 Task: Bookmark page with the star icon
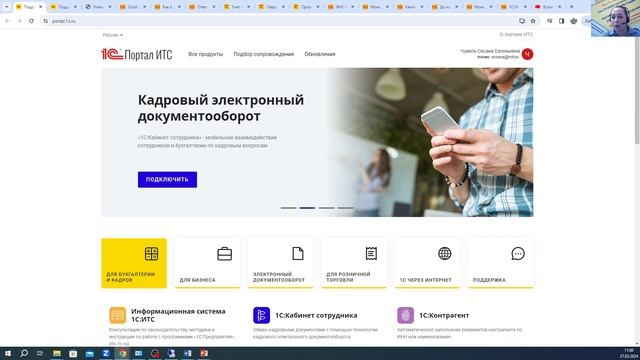(x=533, y=21)
